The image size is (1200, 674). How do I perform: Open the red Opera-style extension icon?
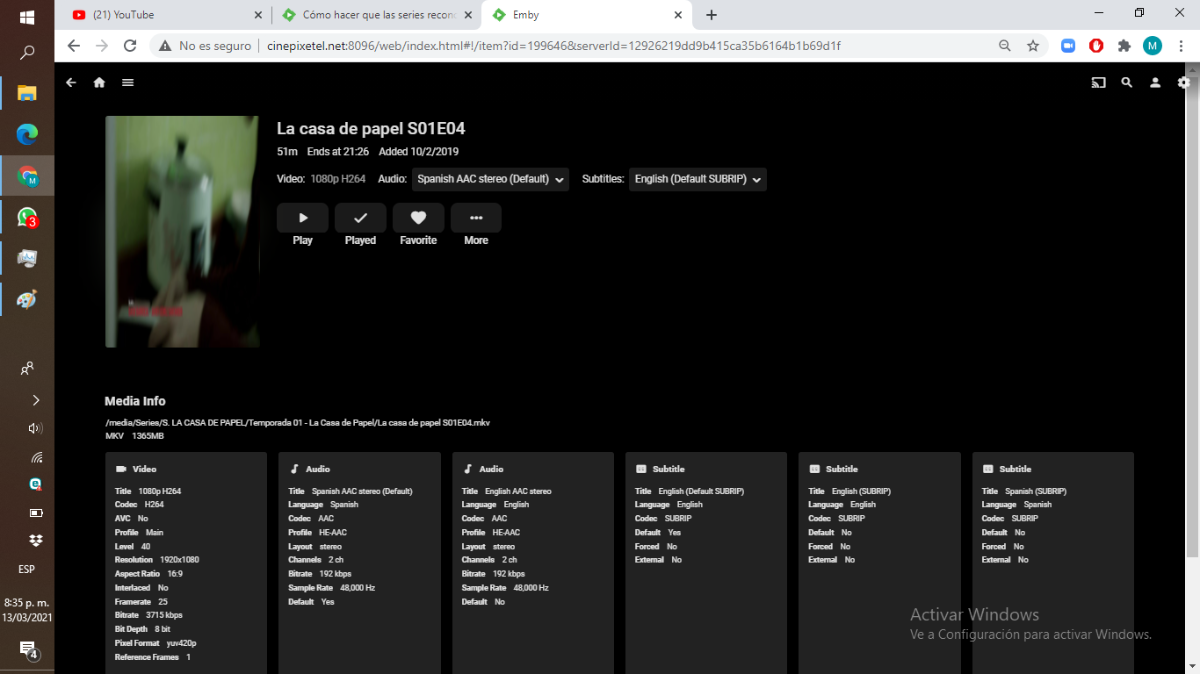coord(1096,46)
